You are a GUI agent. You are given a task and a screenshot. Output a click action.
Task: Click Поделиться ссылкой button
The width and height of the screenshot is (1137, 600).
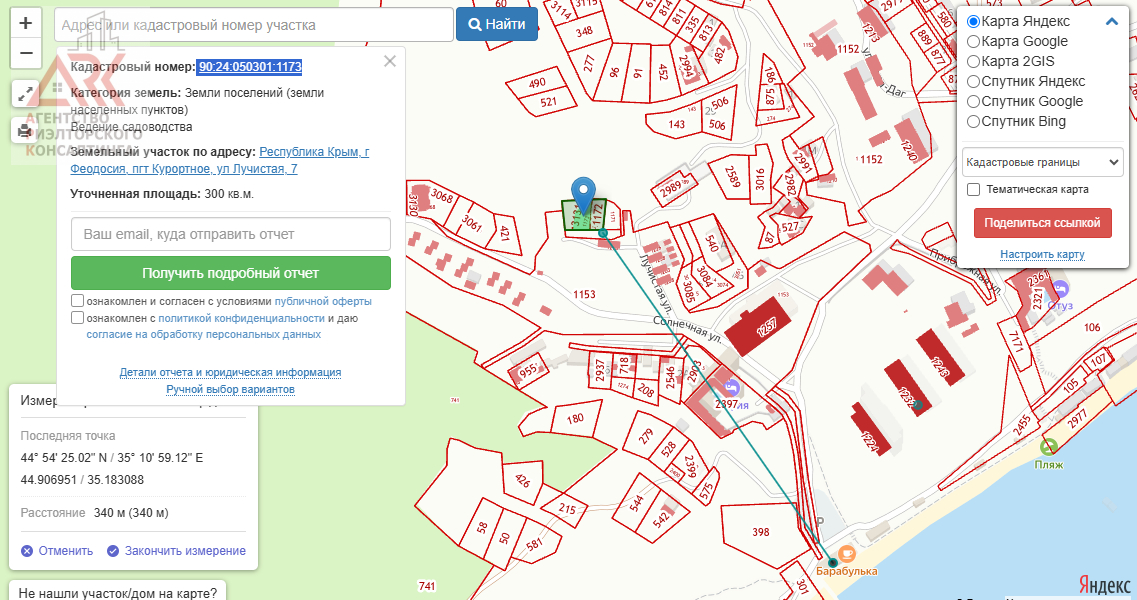pyautogui.click(x=1042, y=223)
